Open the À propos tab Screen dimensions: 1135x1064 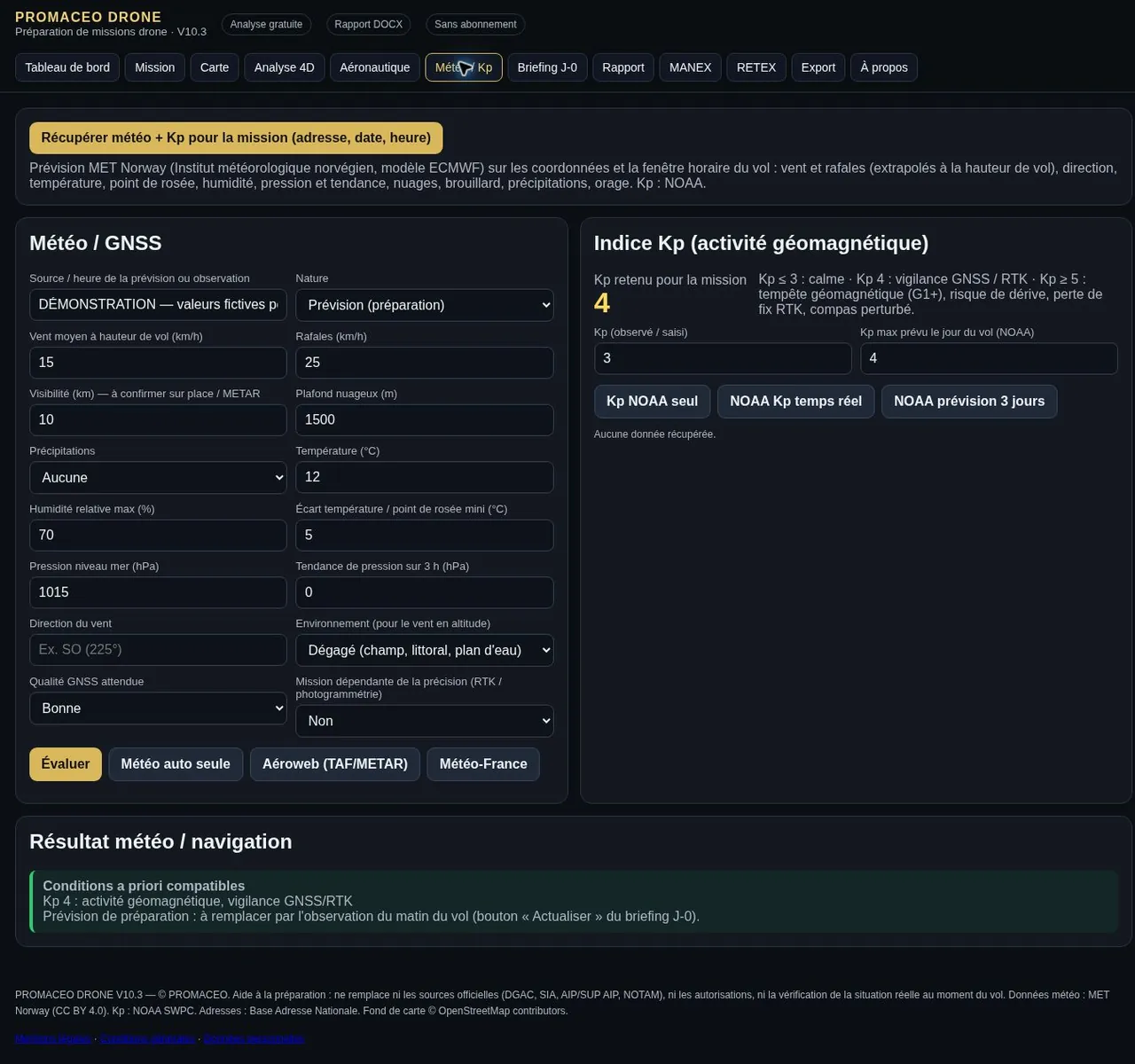tap(884, 67)
